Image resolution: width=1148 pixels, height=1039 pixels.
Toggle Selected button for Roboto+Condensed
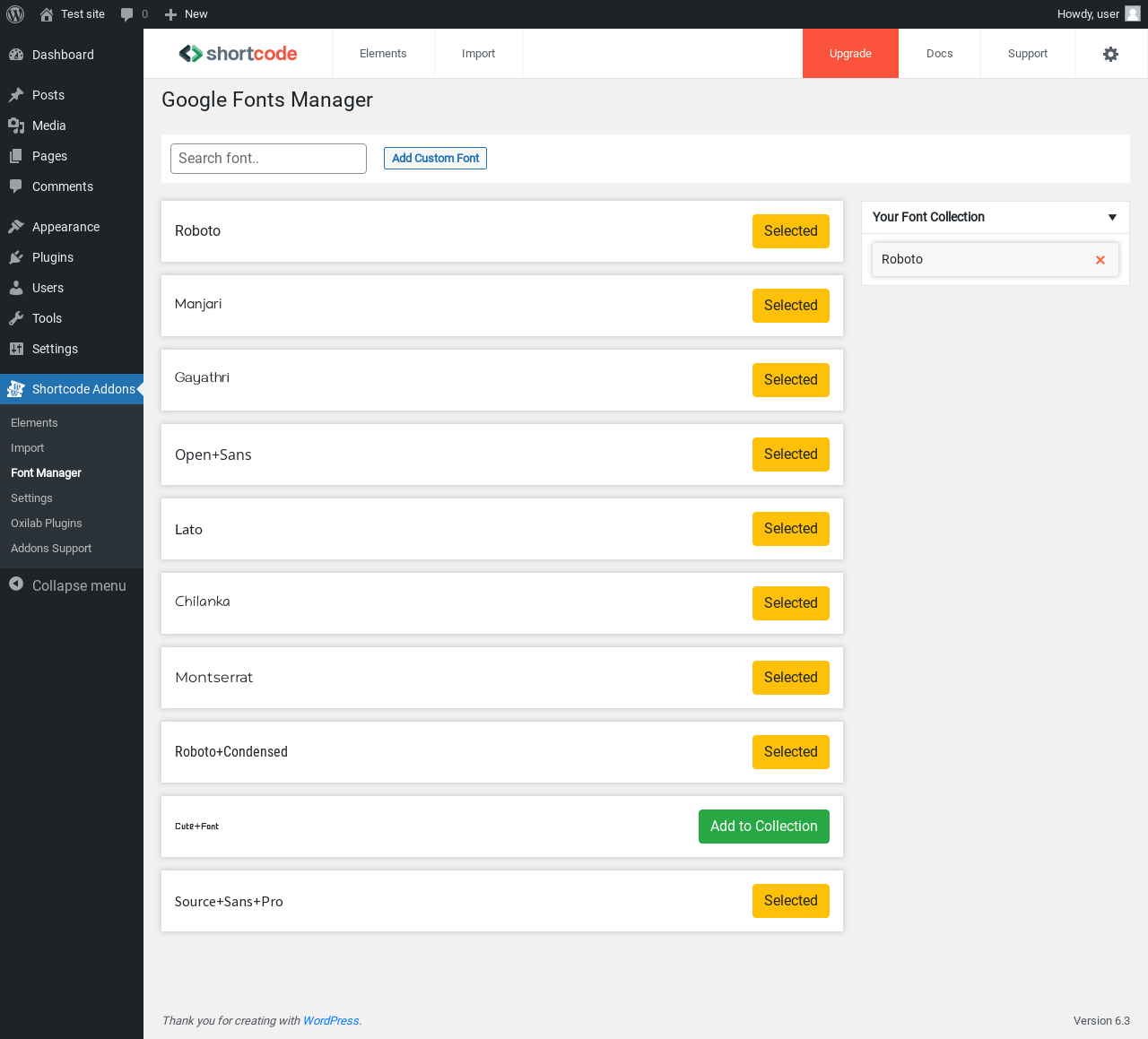pyautogui.click(x=791, y=752)
